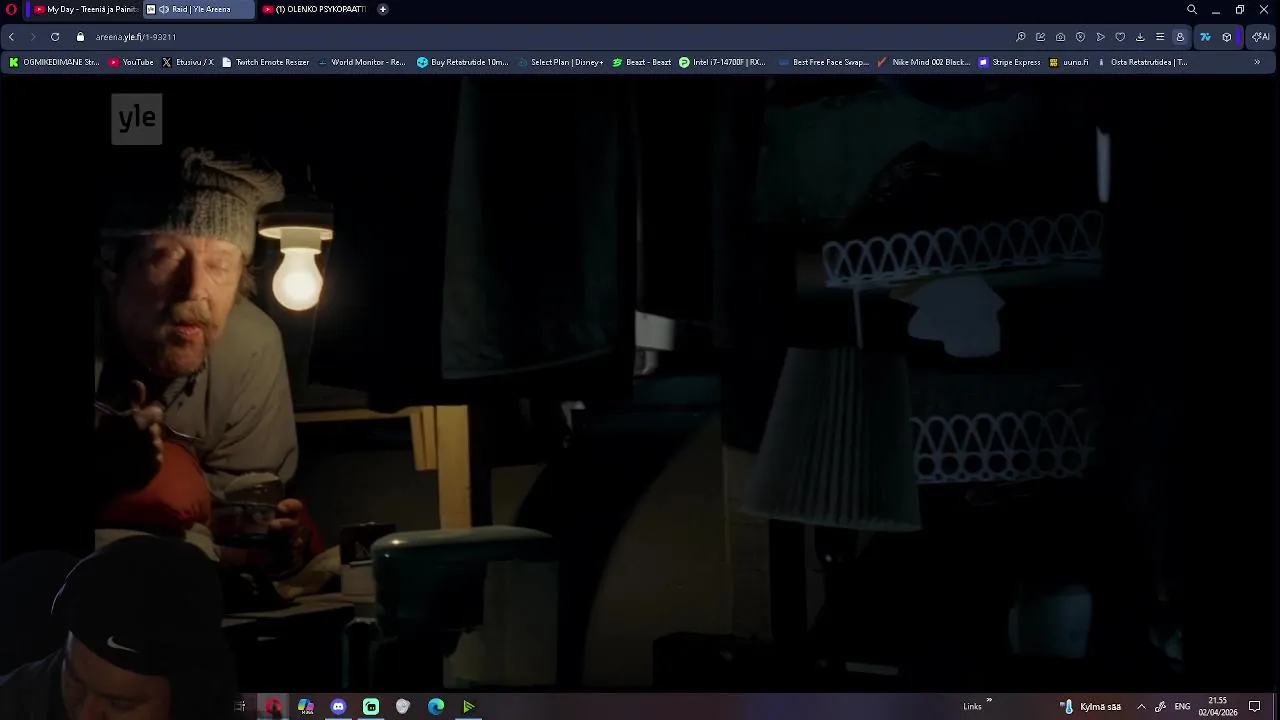Show hidden system tray icons

pos(1141,706)
